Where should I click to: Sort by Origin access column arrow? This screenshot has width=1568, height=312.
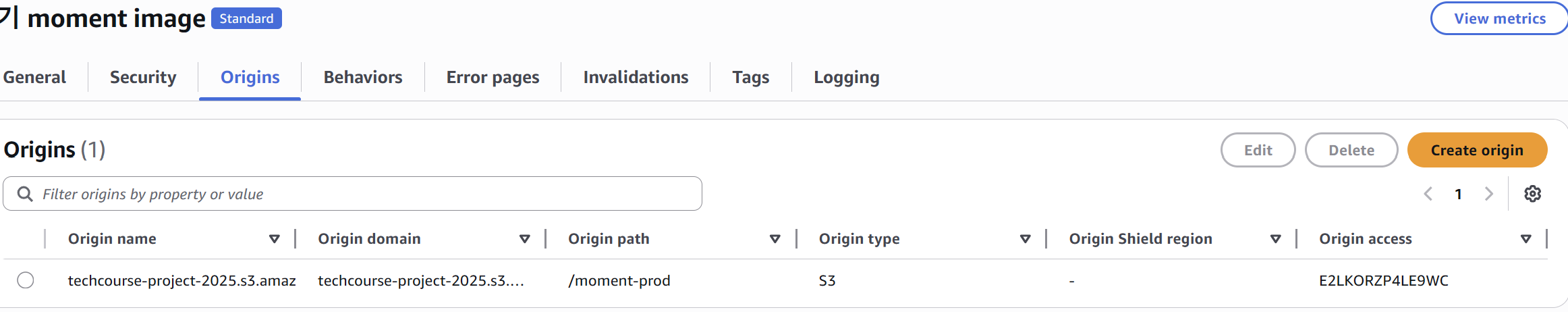click(x=1525, y=239)
